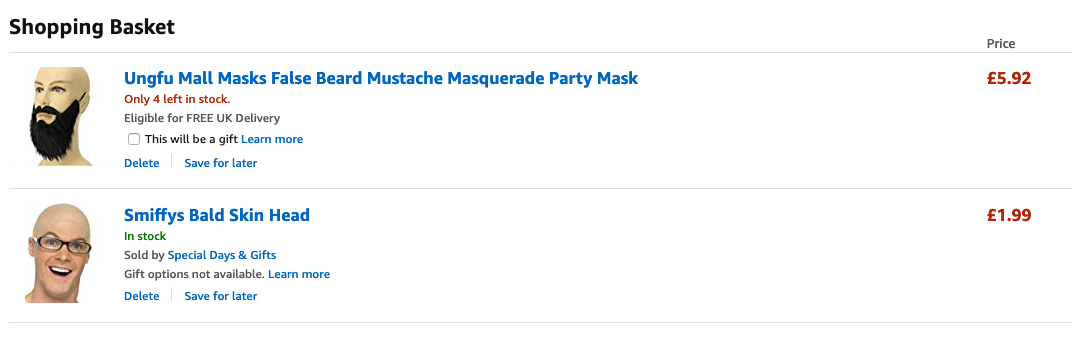Open 'Learn more' beside 'Gift options not available'

(299, 274)
